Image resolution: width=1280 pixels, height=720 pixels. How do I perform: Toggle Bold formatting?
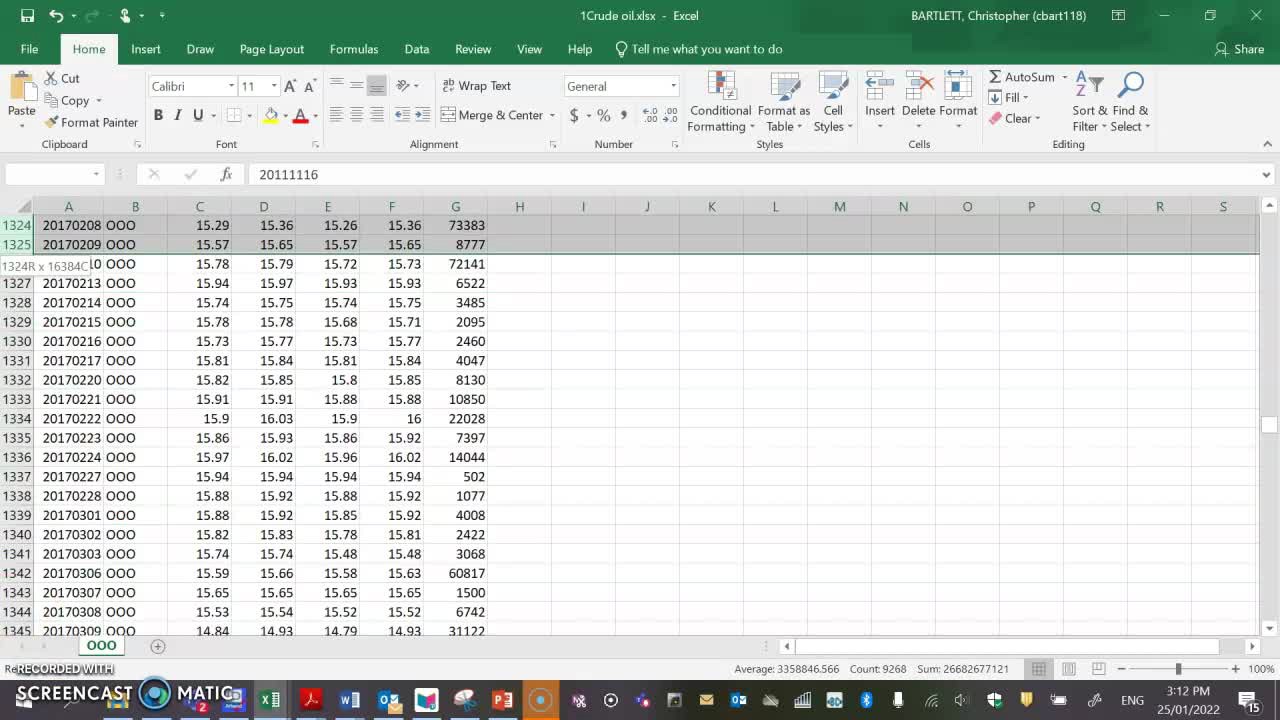click(x=158, y=115)
